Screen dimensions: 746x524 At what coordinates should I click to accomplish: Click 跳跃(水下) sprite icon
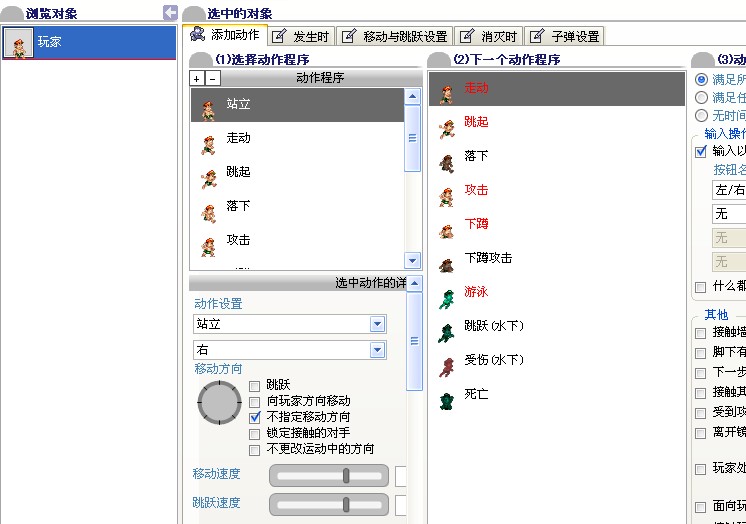click(x=446, y=333)
